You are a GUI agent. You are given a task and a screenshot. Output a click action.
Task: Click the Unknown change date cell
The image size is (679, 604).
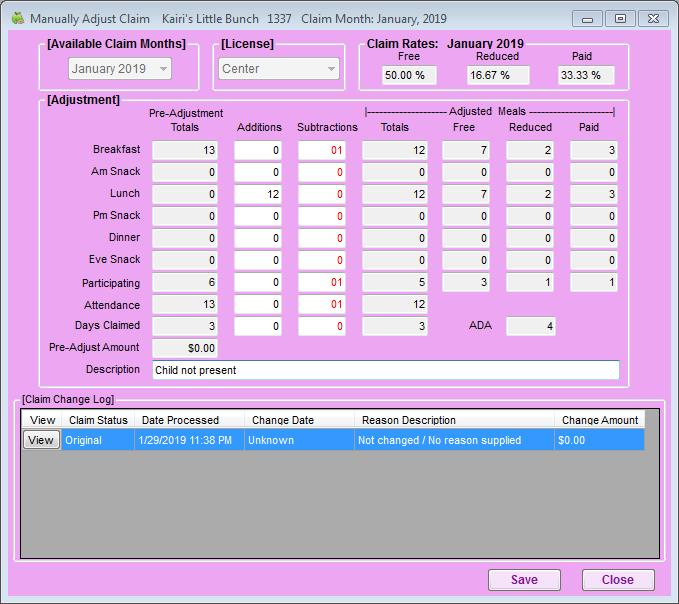click(299, 440)
